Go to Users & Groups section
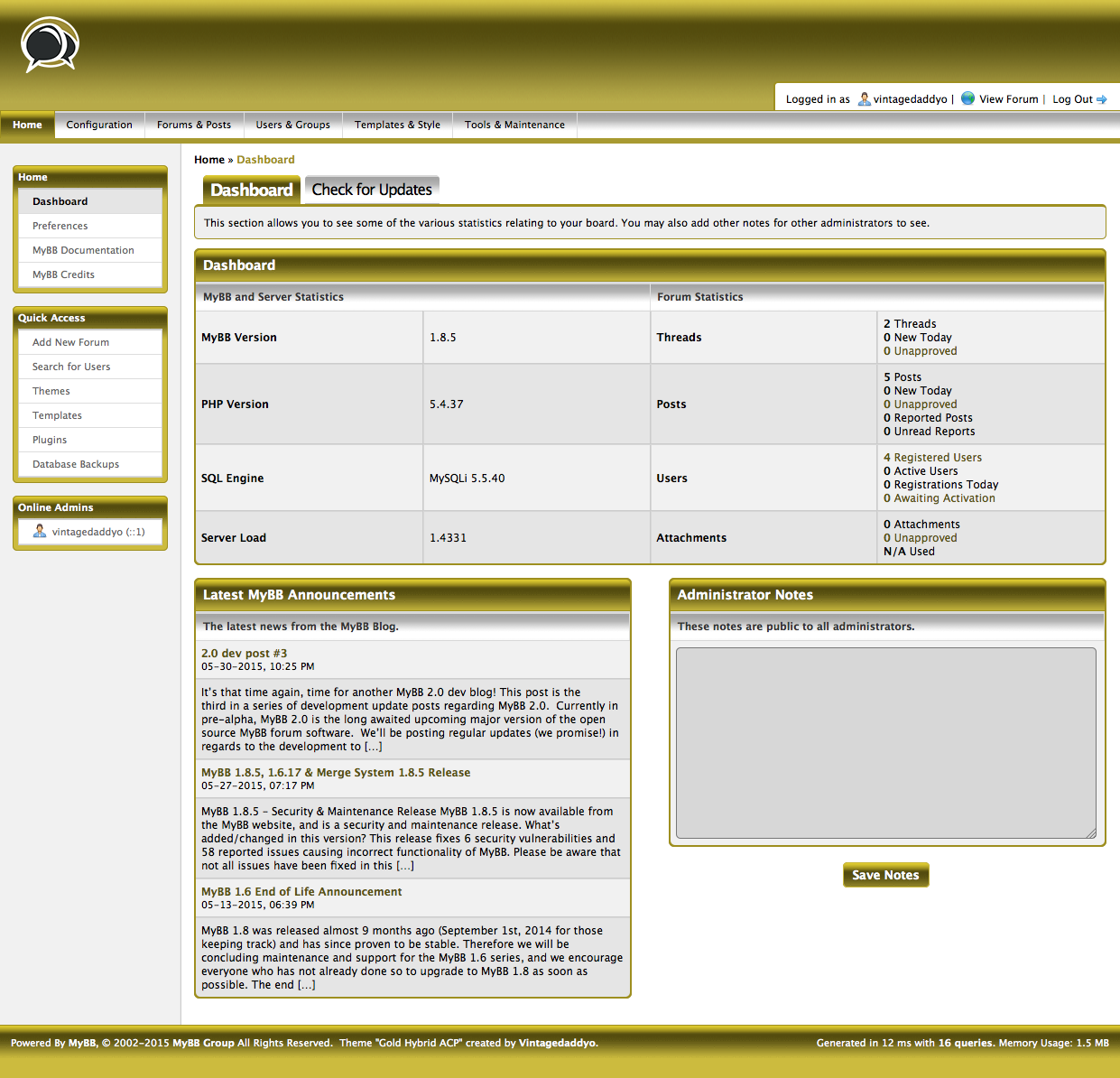Image resolution: width=1120 pixels, height=1078 pixels. tap(292, 125)
